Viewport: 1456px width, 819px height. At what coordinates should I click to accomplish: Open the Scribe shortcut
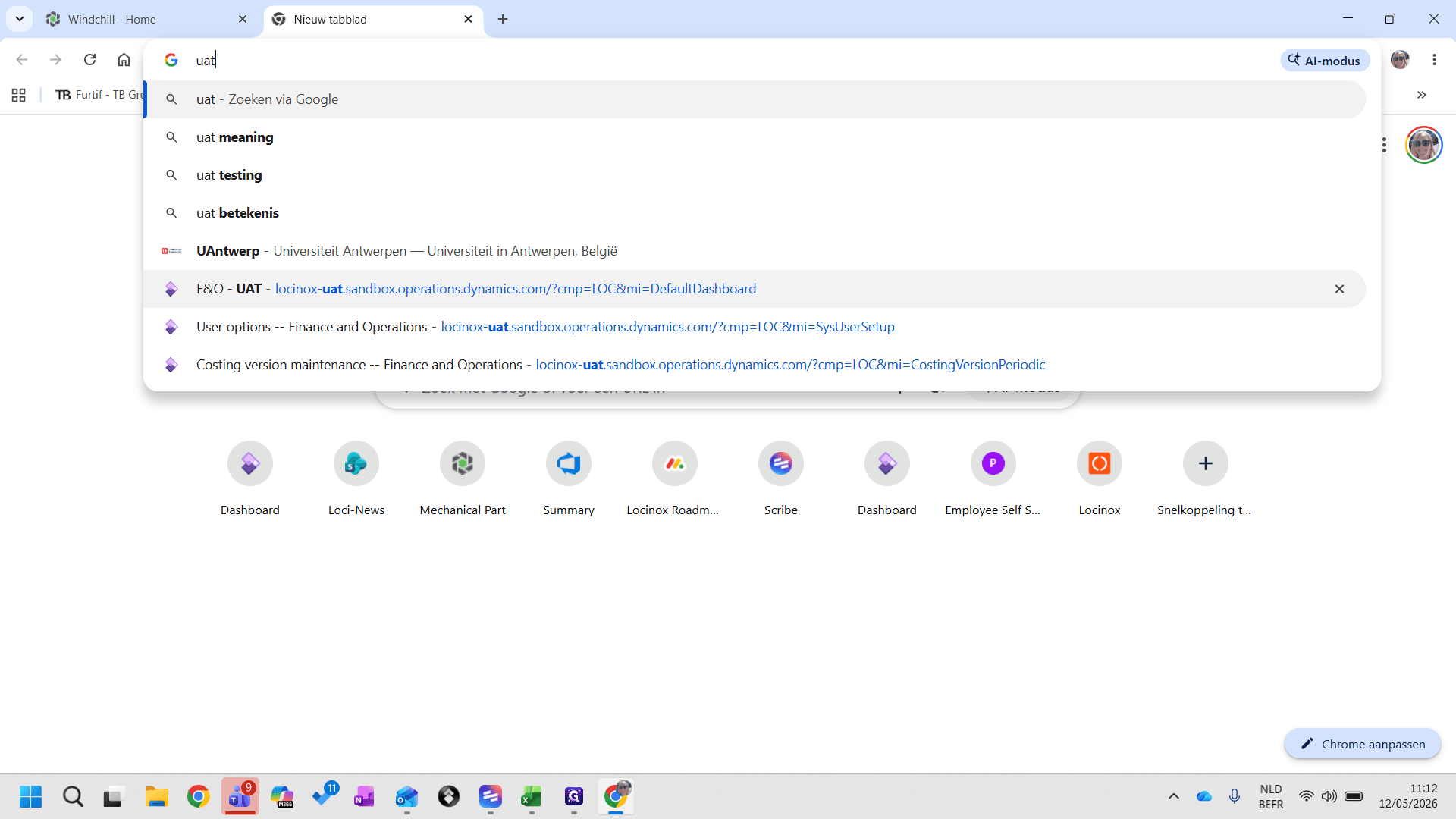781,479
